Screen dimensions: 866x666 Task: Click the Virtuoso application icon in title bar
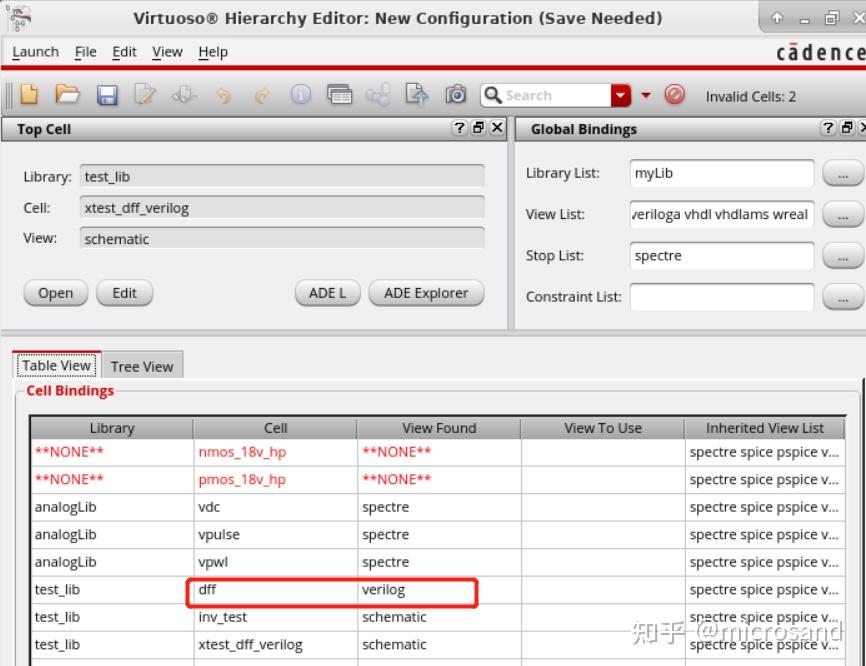(x=19, y=18)
